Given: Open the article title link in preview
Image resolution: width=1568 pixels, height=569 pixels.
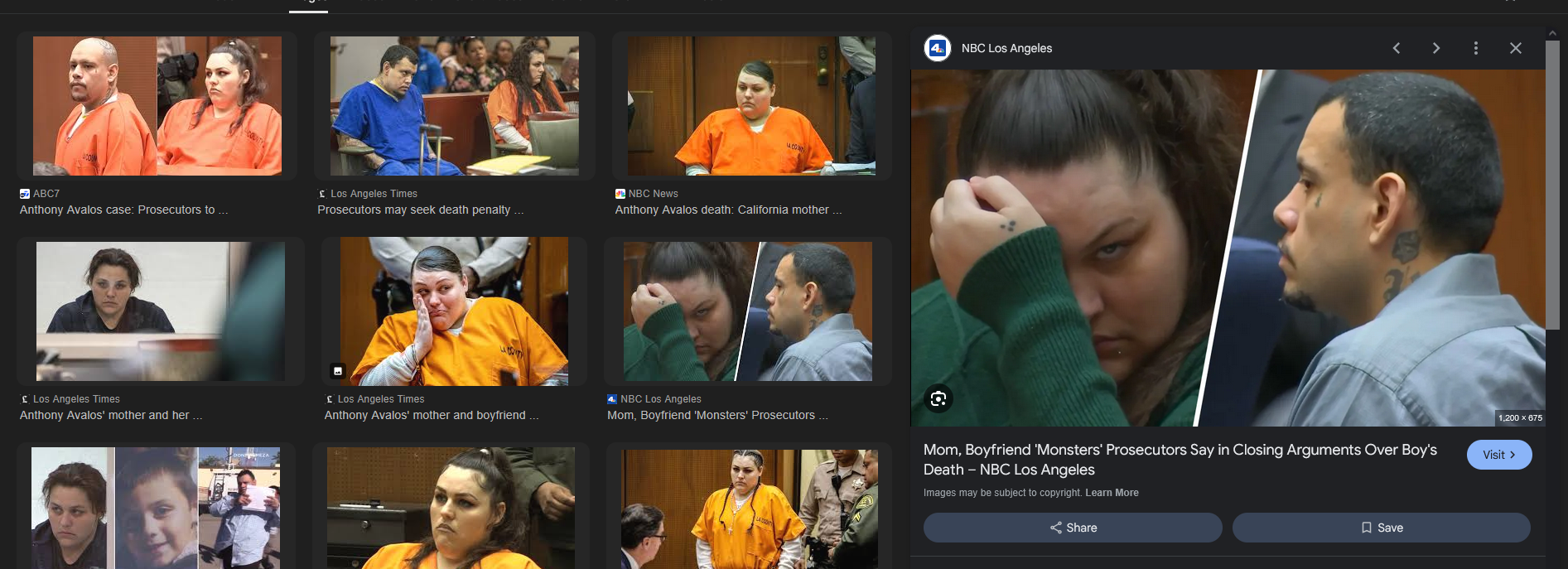Looking at the screenshot, I should point(1180,460).
